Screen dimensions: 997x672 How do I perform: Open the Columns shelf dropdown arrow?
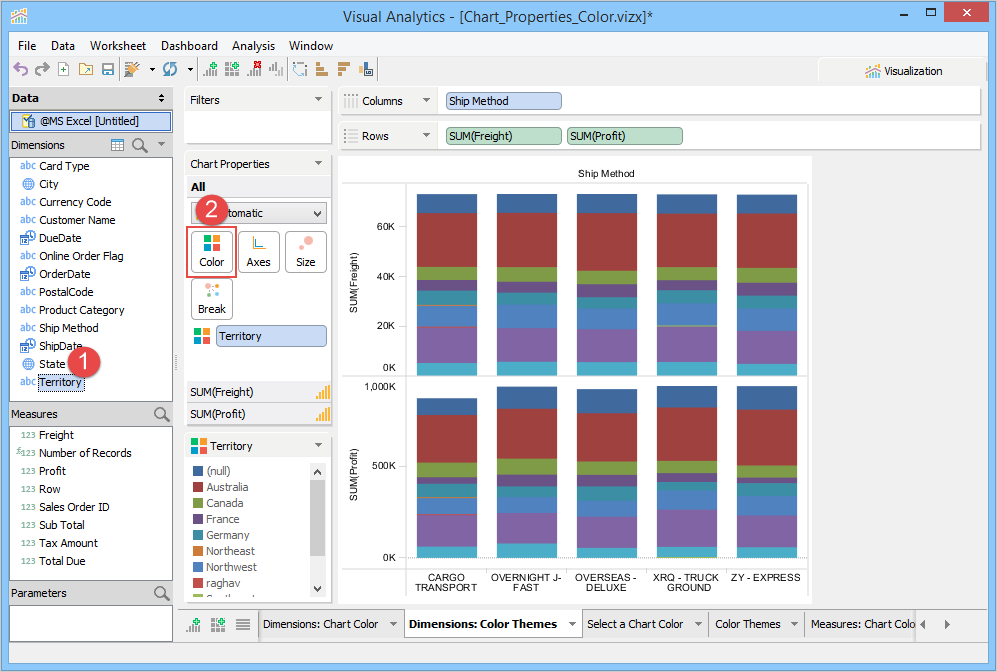[x=426, y=101]
